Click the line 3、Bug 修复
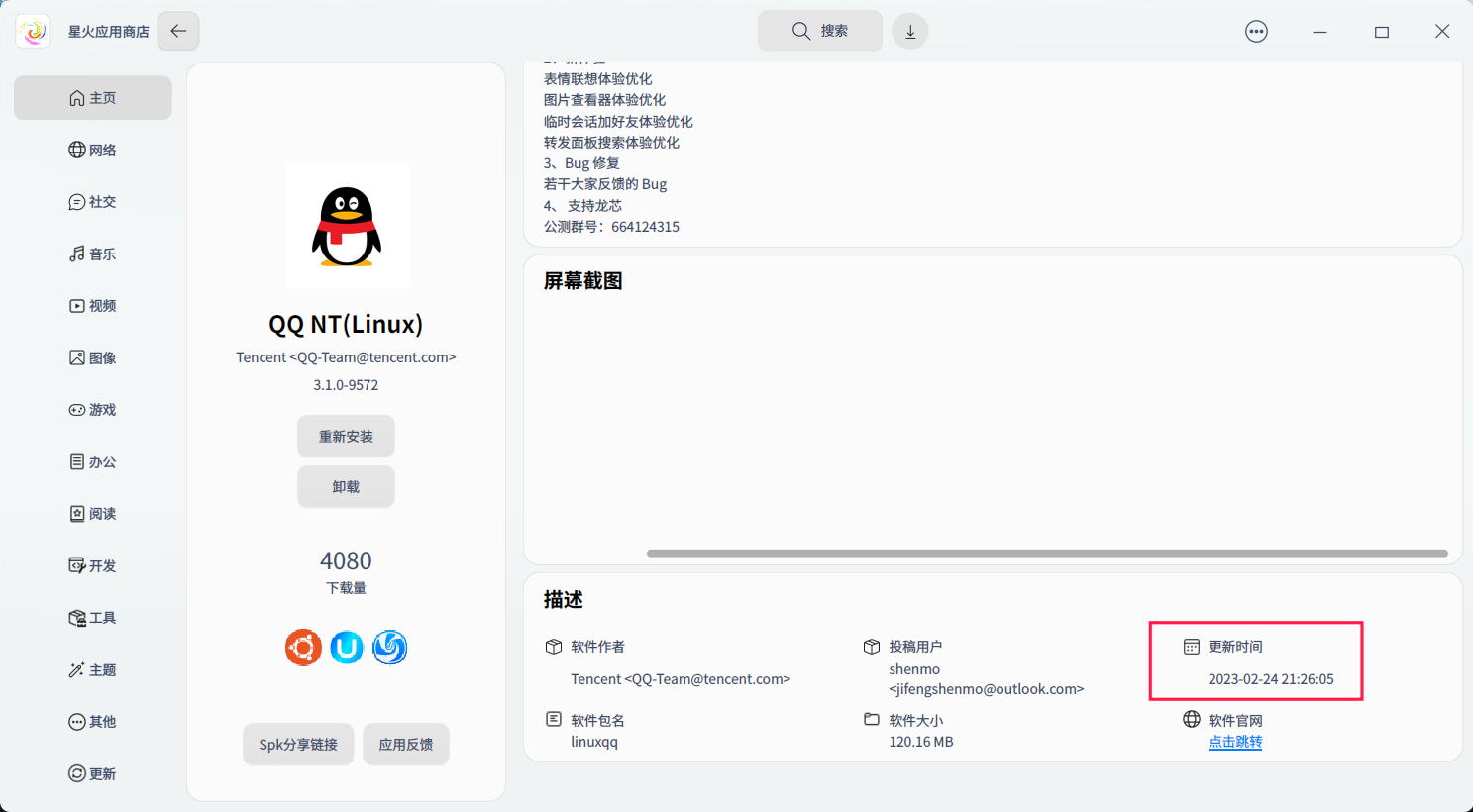 point(581,163)
